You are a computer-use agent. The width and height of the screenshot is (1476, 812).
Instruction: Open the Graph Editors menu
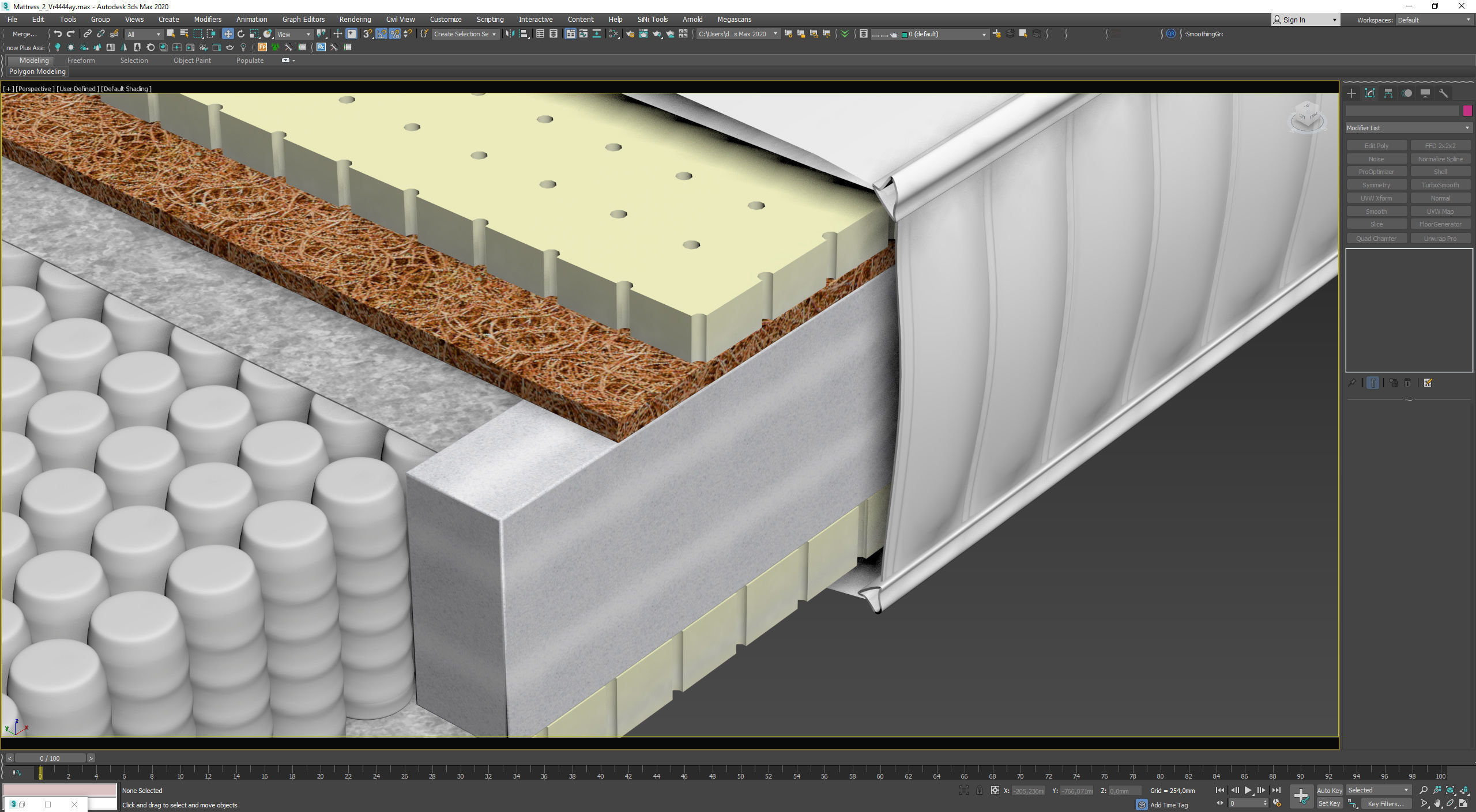(x=303, y=20)
